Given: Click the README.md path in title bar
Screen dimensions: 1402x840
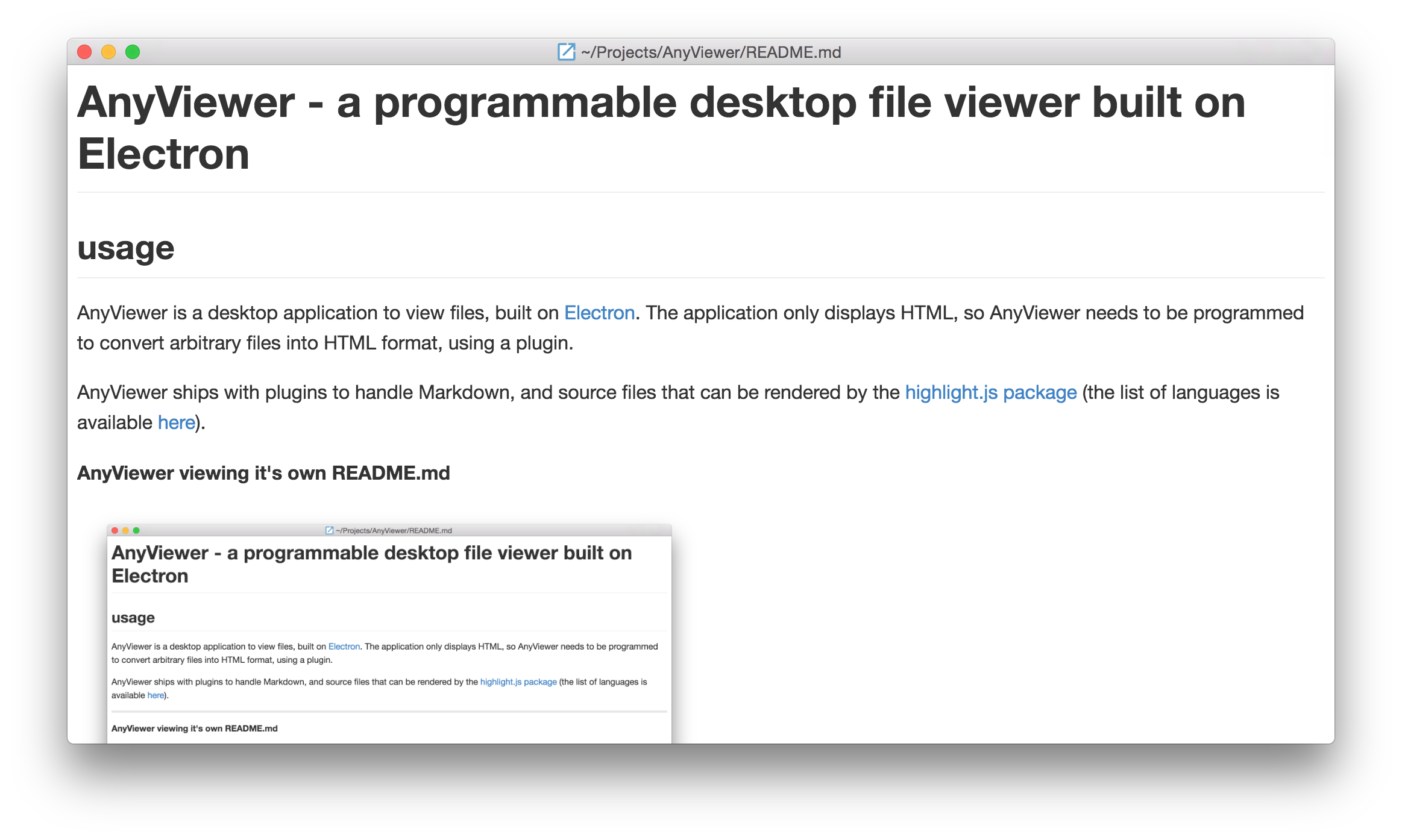Looking at the screenshot, I should coord(711,52).
